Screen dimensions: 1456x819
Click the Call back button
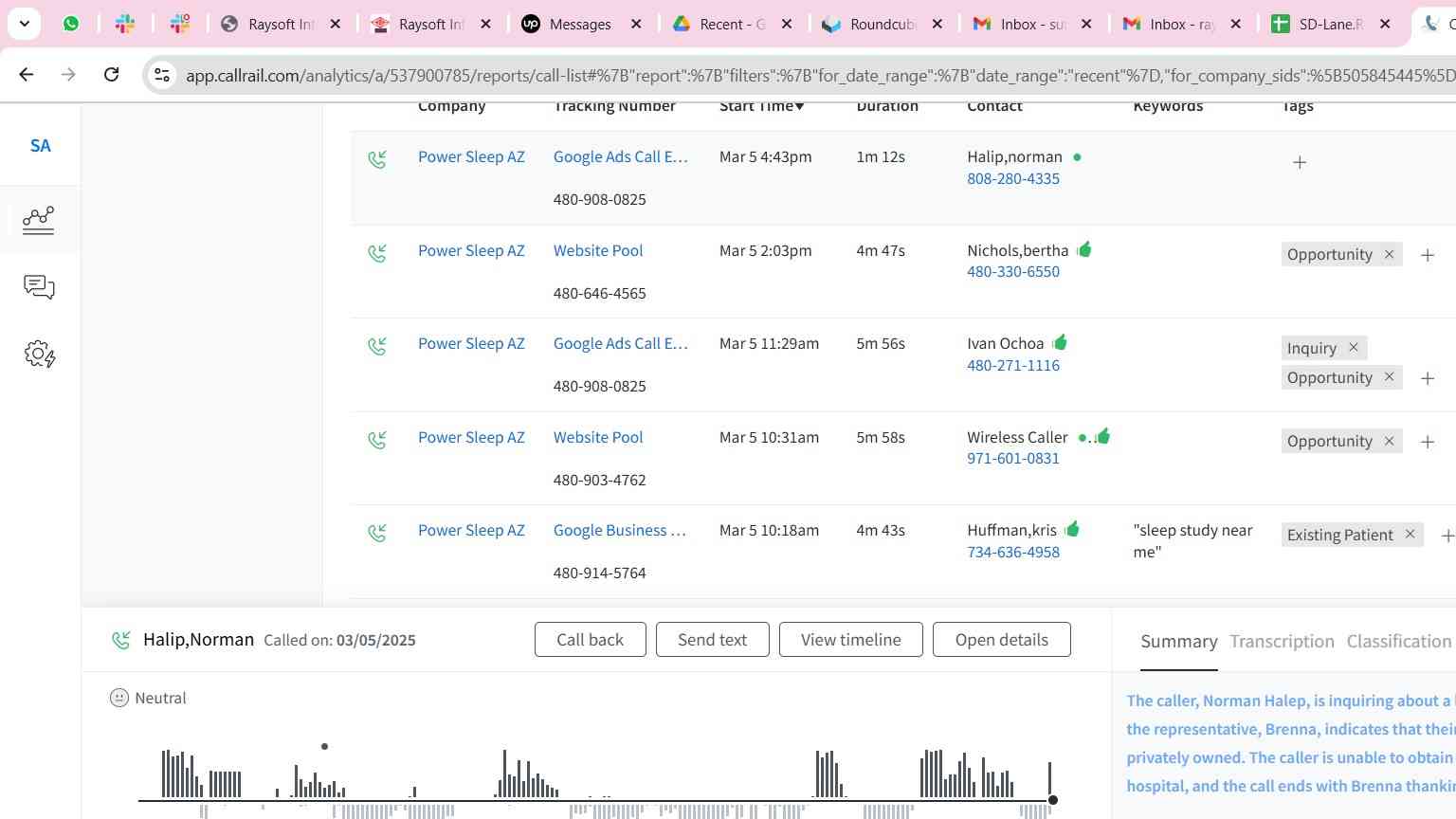coord(591,640)
